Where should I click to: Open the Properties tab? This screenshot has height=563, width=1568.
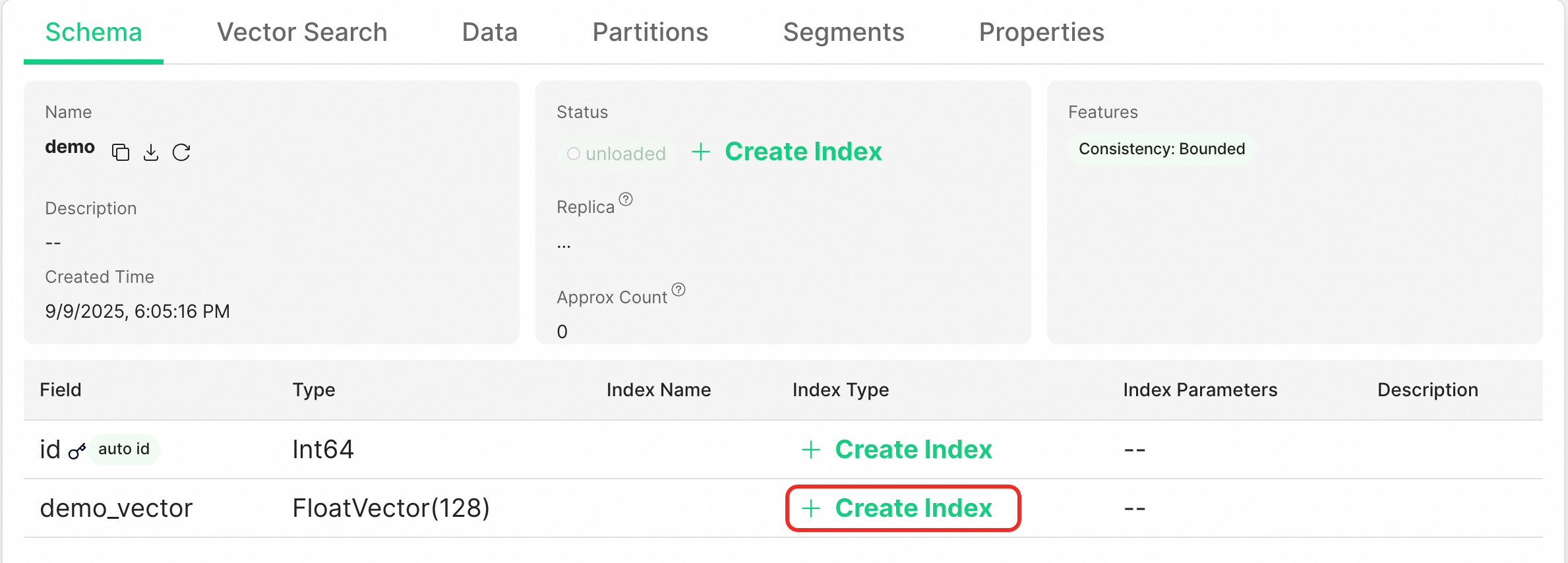click(x=1041, y=32)
